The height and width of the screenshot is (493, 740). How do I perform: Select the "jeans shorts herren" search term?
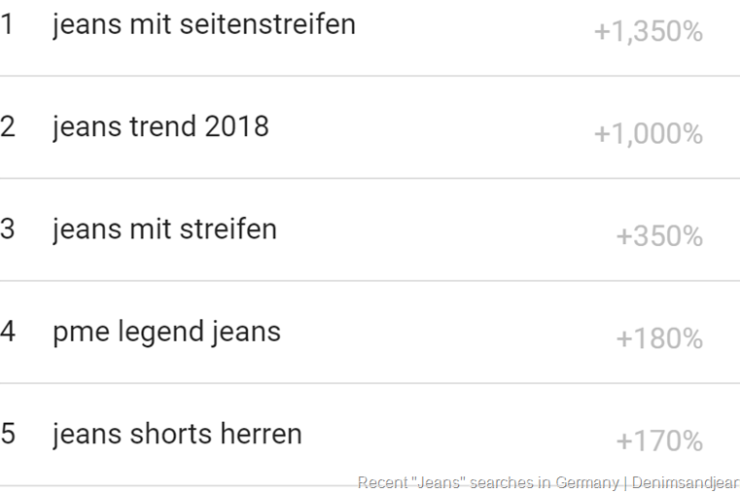tap(177, 434)
